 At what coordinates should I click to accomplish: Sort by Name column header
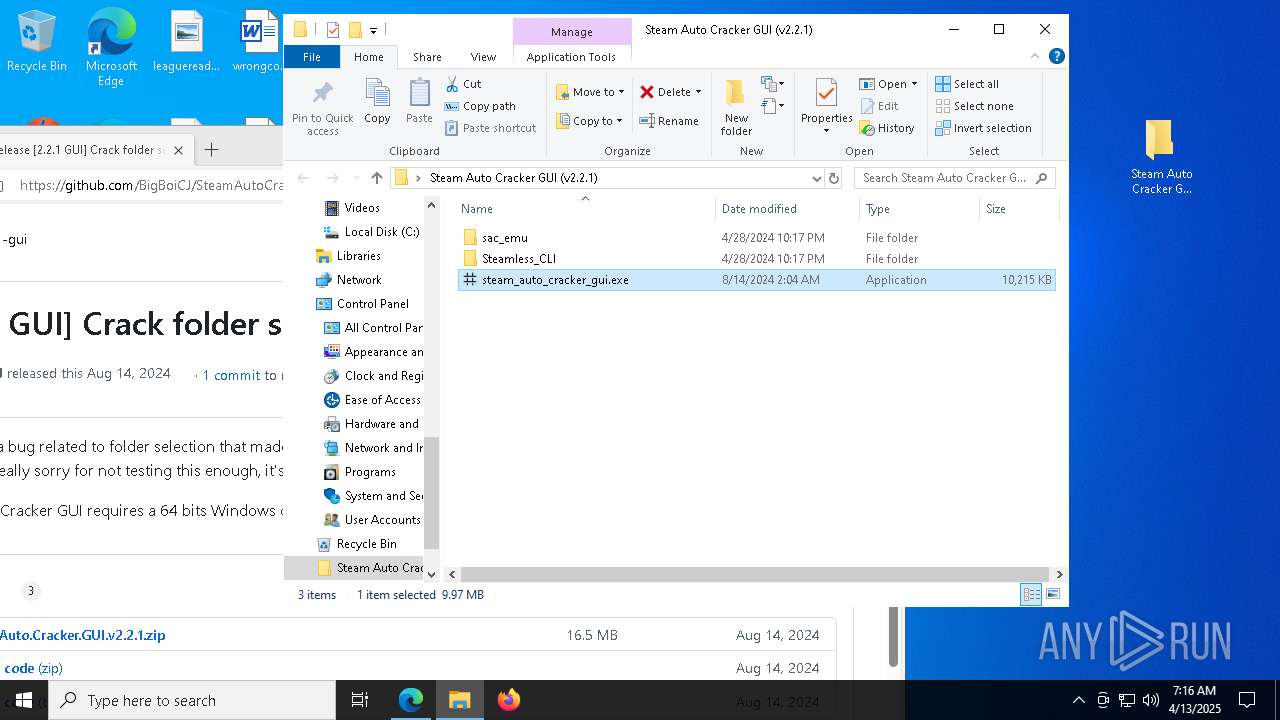[x=586, y=209]
